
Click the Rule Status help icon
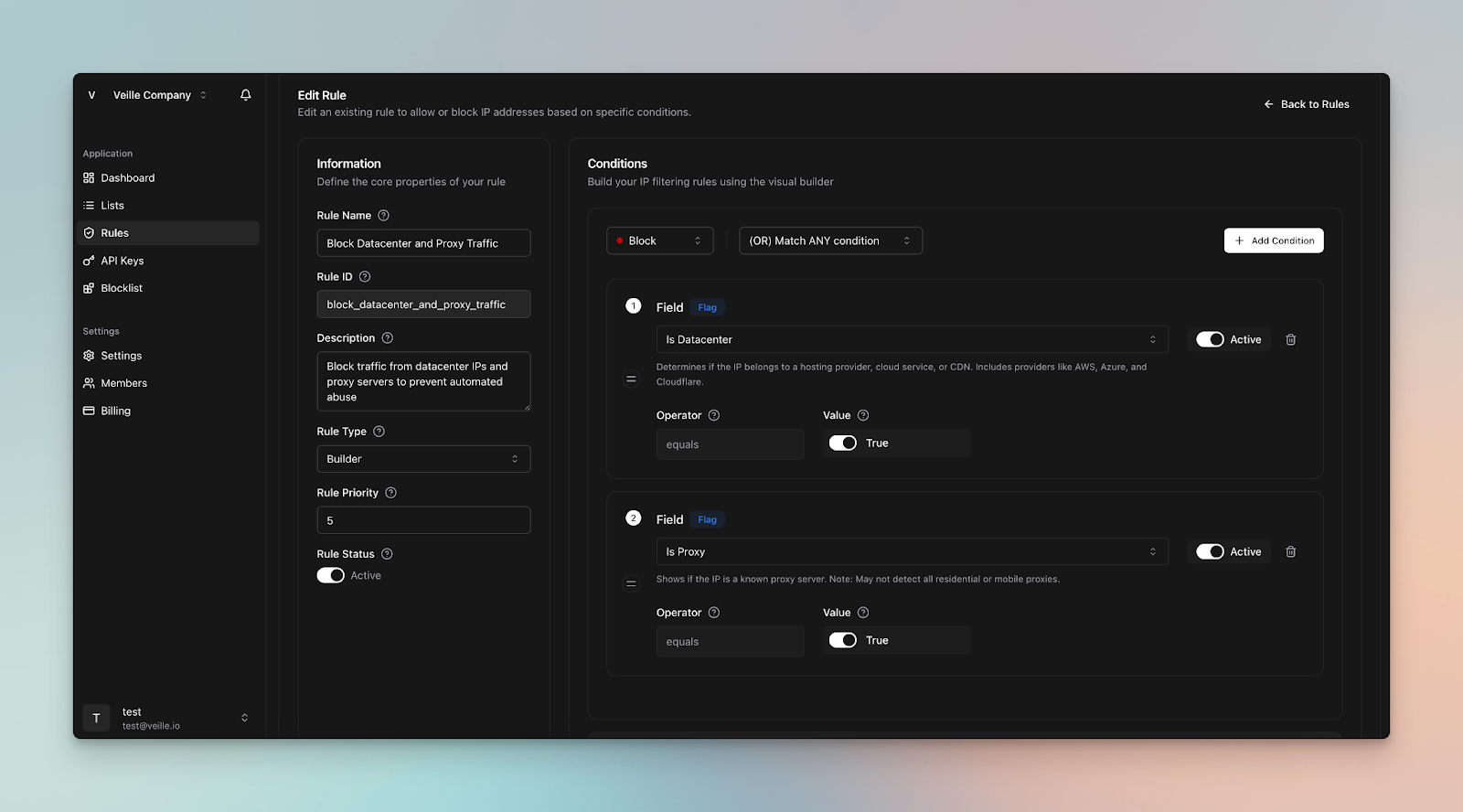[388, 554]
